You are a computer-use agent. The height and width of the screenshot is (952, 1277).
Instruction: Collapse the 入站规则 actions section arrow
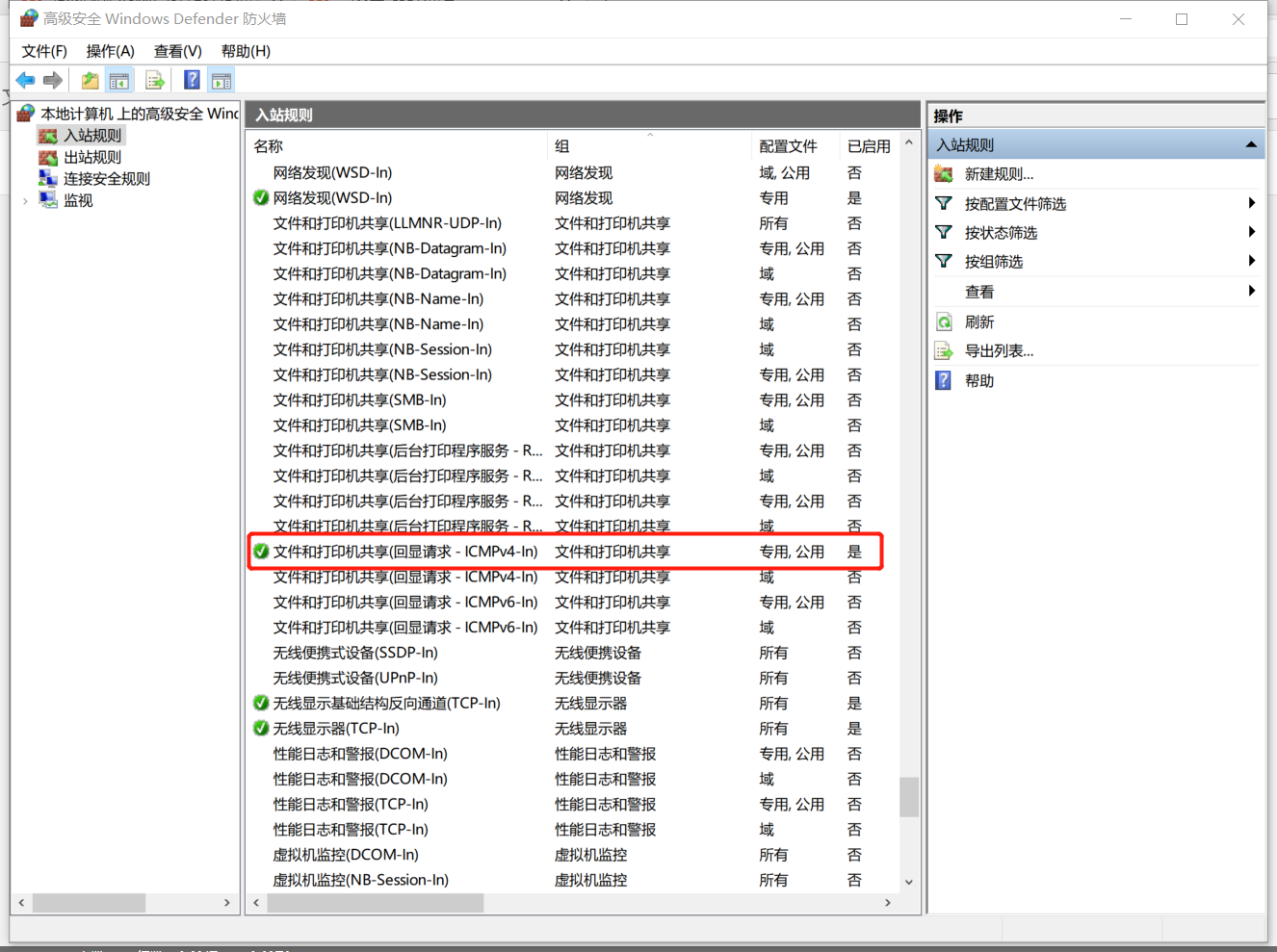[1251, 145]
